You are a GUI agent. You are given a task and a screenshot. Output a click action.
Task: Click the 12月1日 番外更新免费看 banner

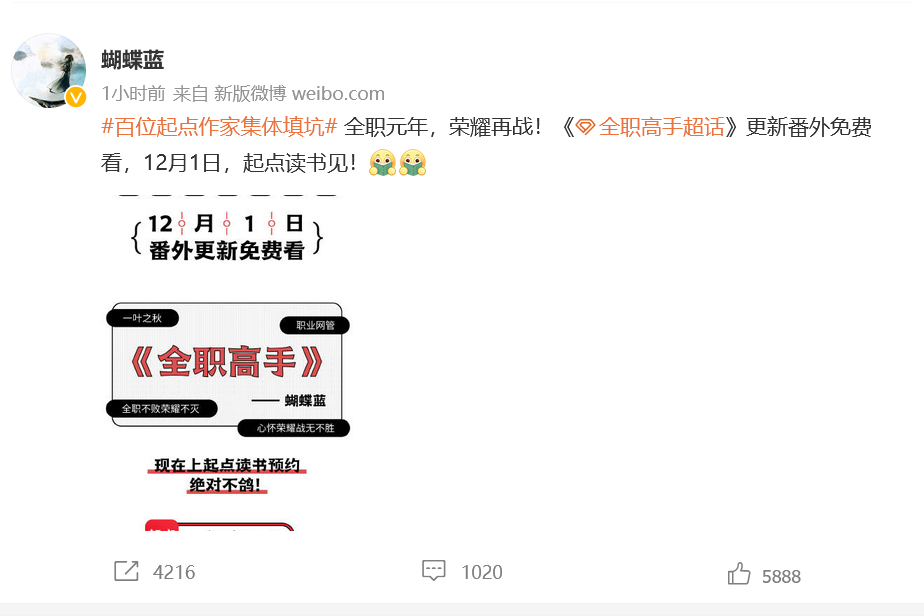[x=227, y=238]
